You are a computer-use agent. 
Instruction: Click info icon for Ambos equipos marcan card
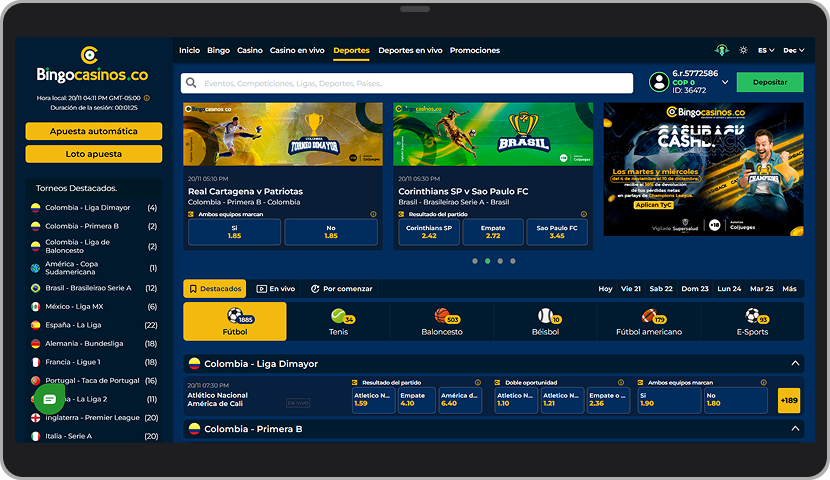[x=373, y=214]
